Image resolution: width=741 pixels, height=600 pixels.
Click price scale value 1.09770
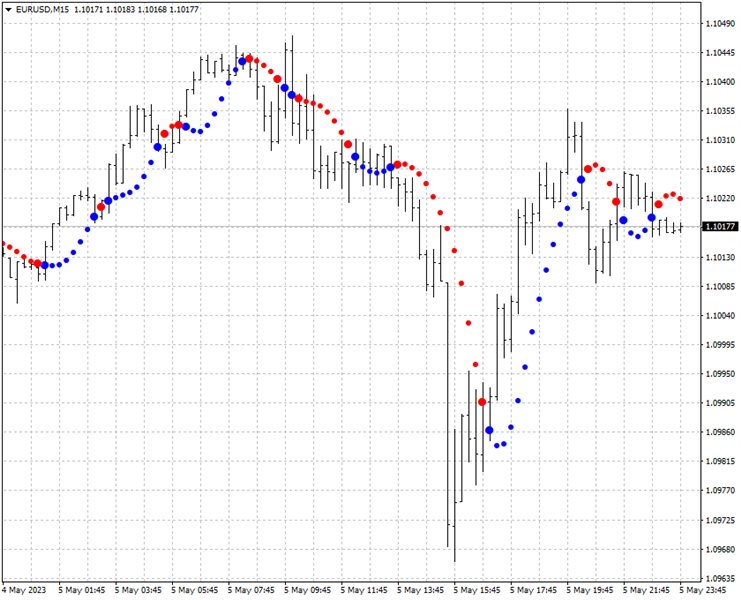[x=720, y=491]
